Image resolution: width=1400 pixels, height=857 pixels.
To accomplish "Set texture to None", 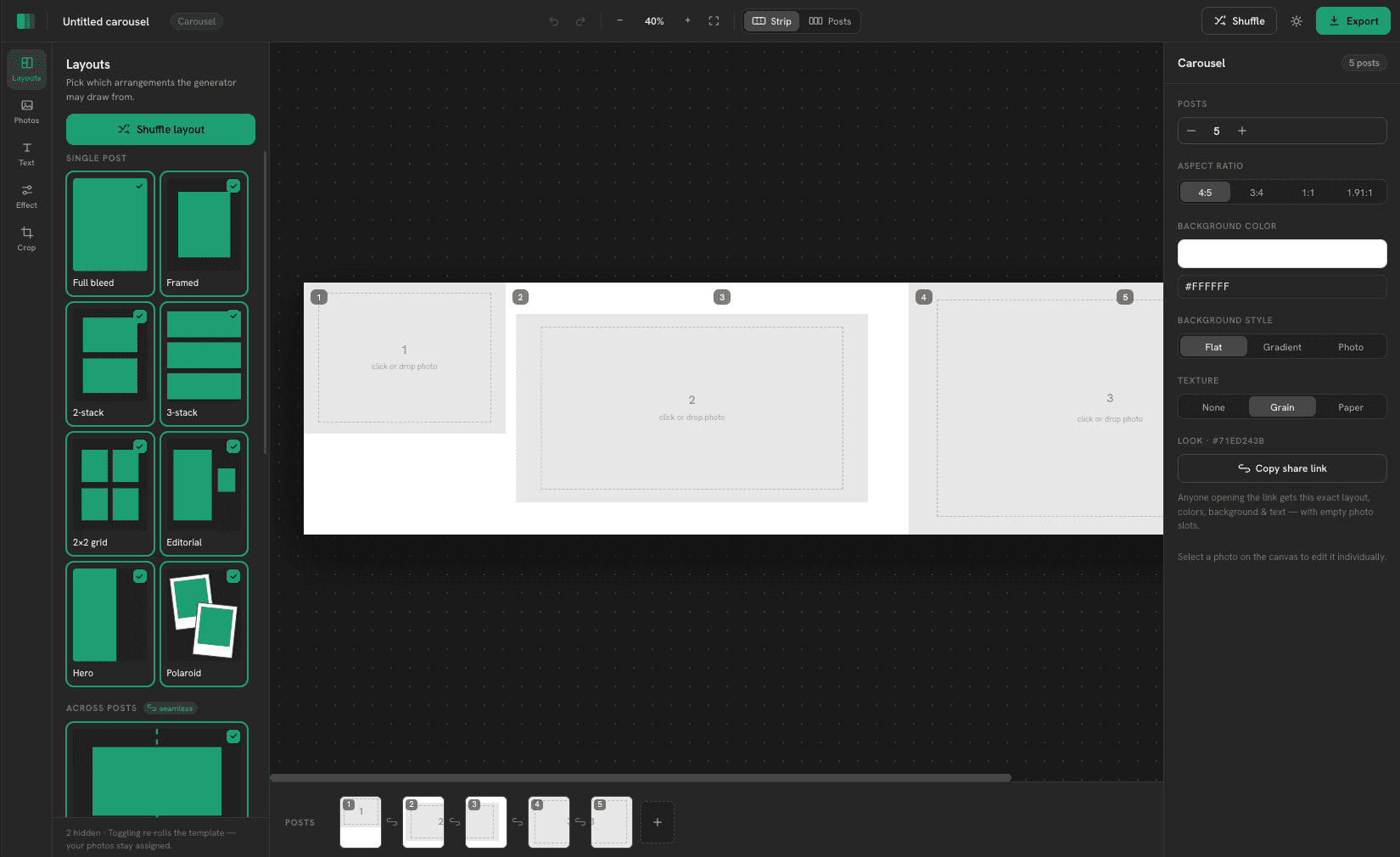I will pyautogui.click(x=1213, y=407).
